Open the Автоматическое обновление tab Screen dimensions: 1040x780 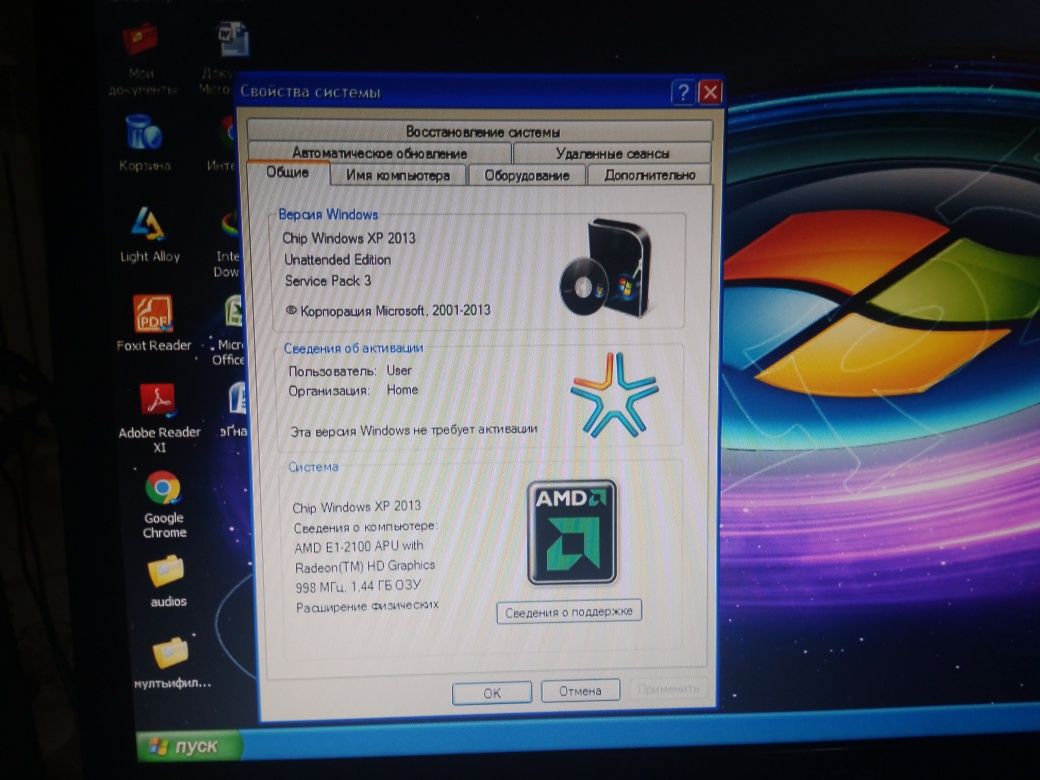click(379, 153)
